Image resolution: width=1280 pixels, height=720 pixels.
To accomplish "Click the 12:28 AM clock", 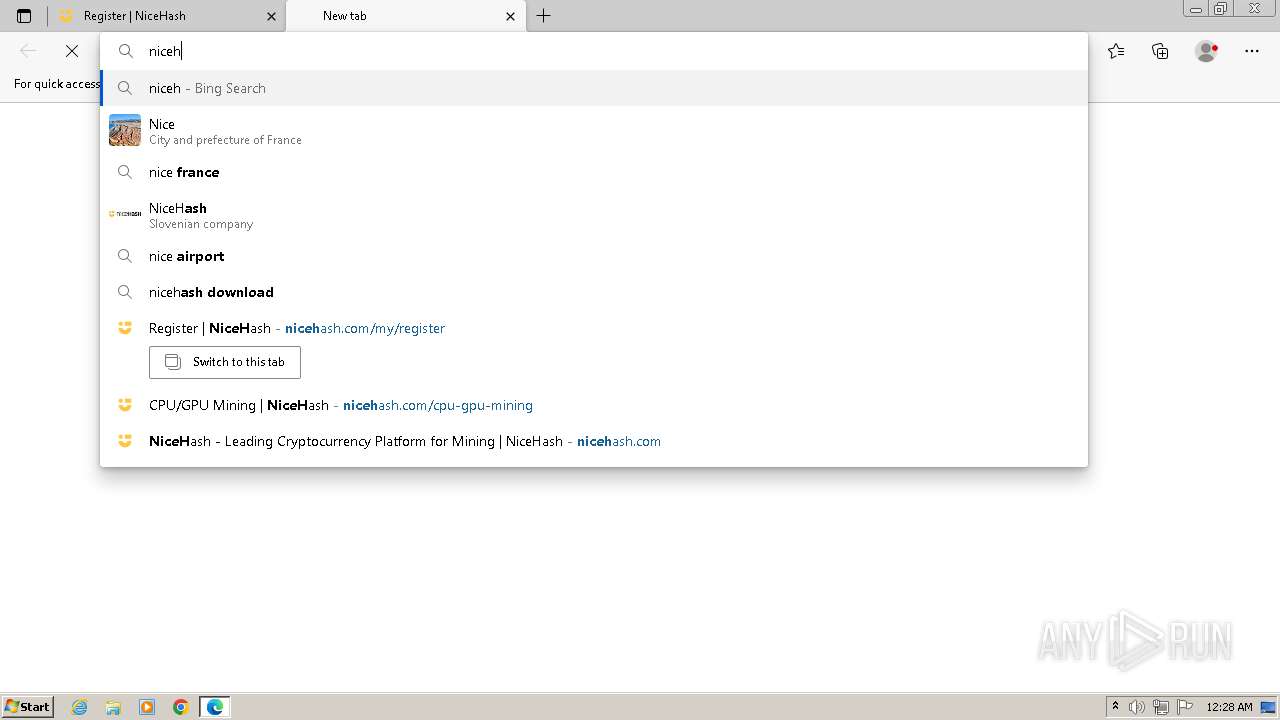I will tap(1229, 707).
